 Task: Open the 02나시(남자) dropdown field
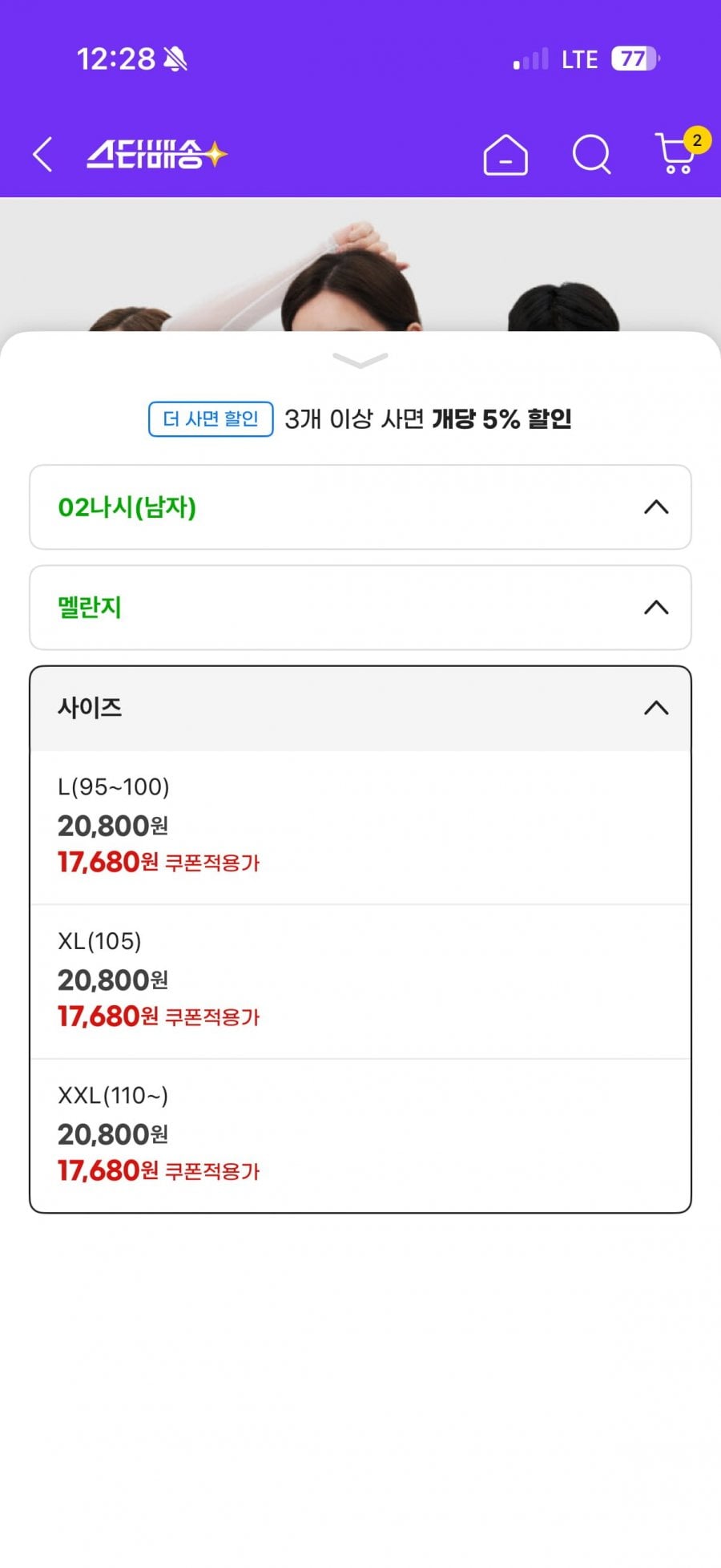[x=360, y=507]
